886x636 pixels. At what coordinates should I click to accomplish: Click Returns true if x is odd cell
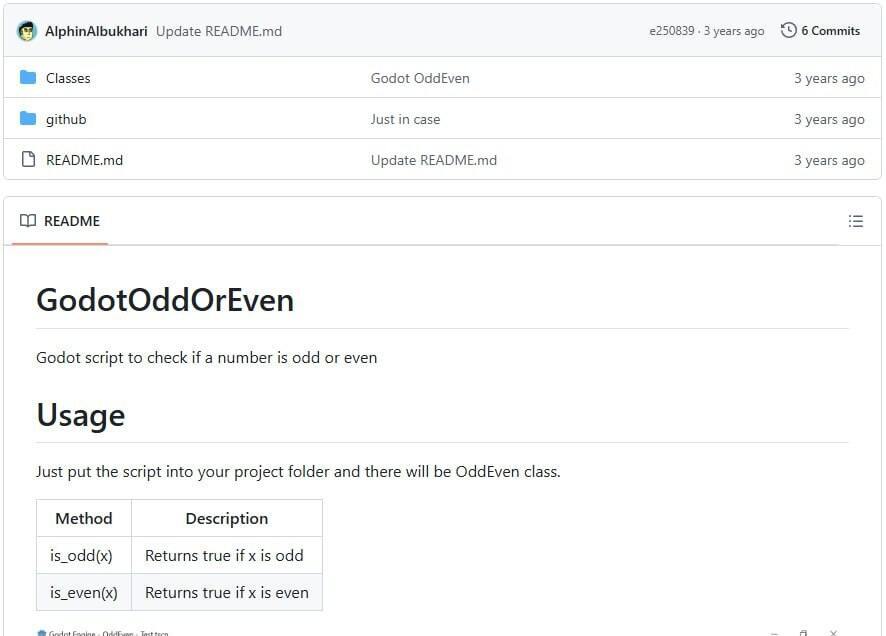(x=227, y=555)
